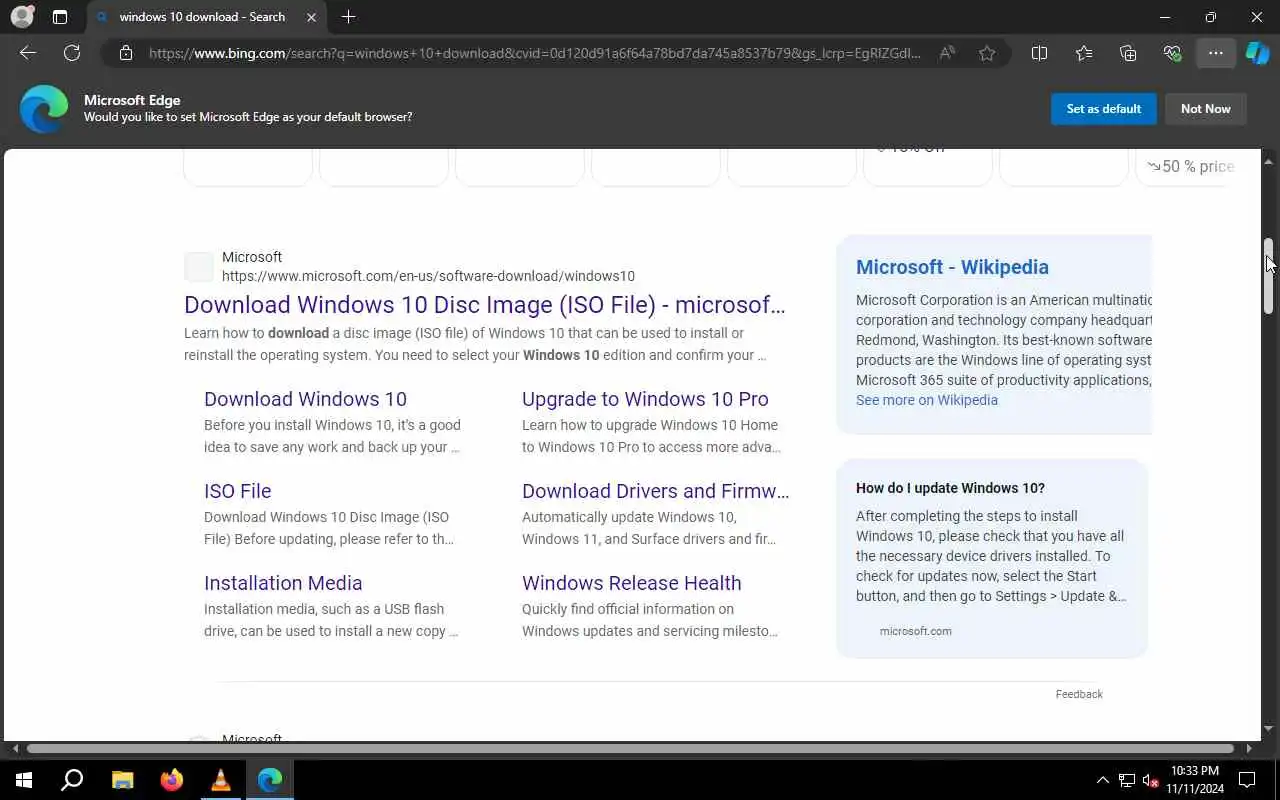Open Download Drivers and Firmware link
The image size is (1280, 800).
coord(655,491)
